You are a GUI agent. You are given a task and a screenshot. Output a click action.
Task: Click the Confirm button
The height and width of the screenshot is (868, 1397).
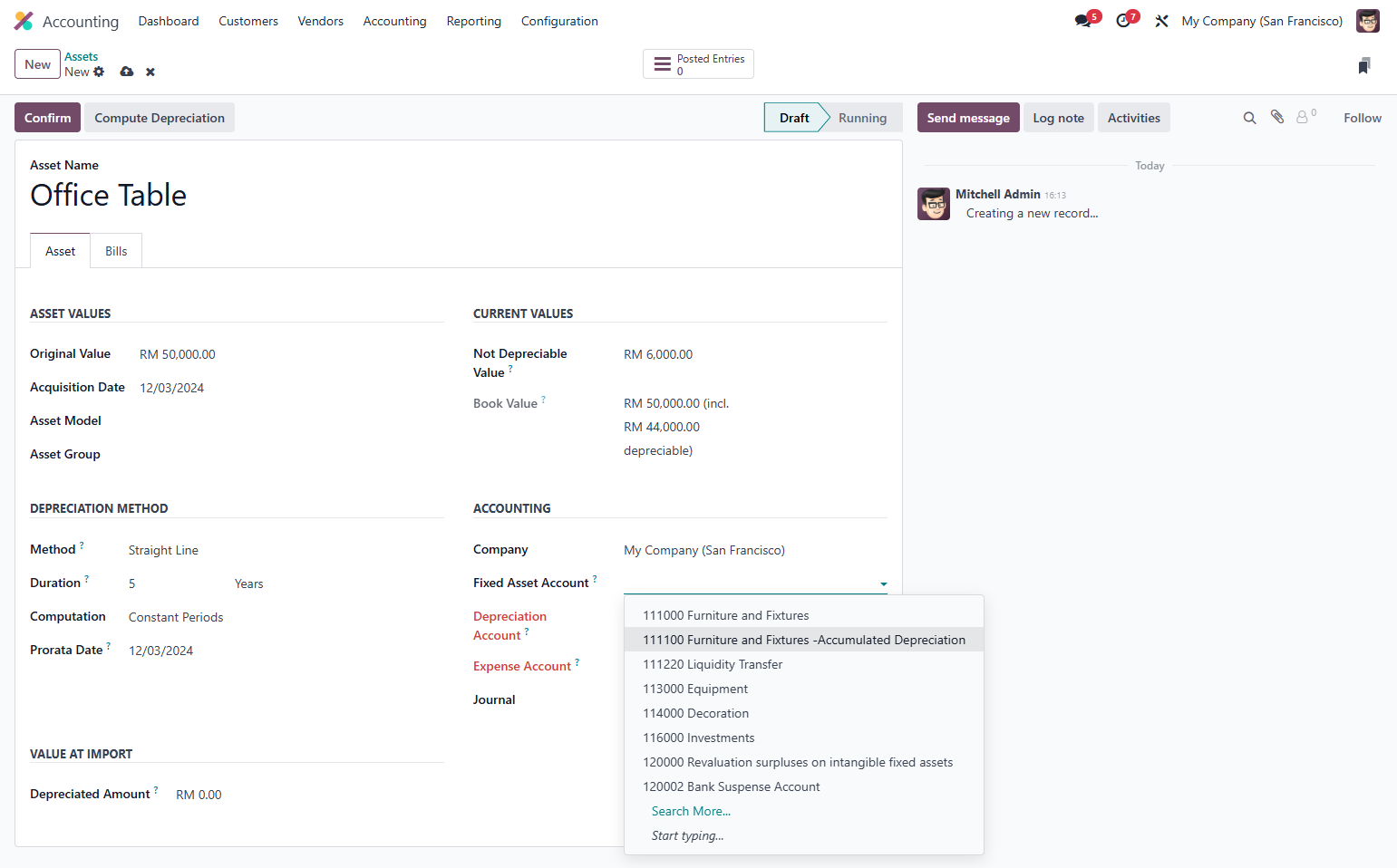(x=48, y=118)
